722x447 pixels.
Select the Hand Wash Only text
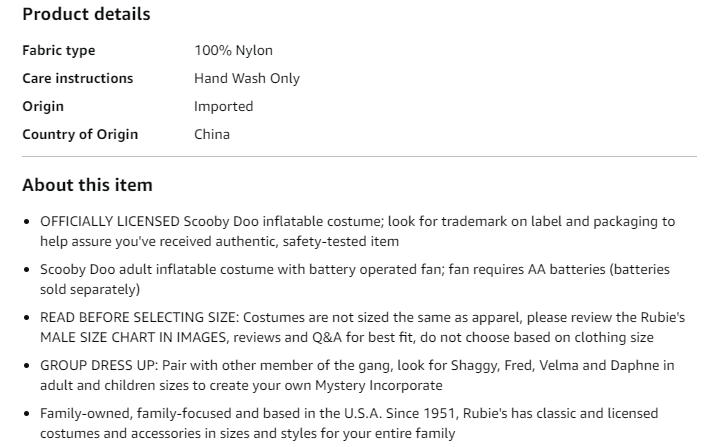tap(247, 79)
